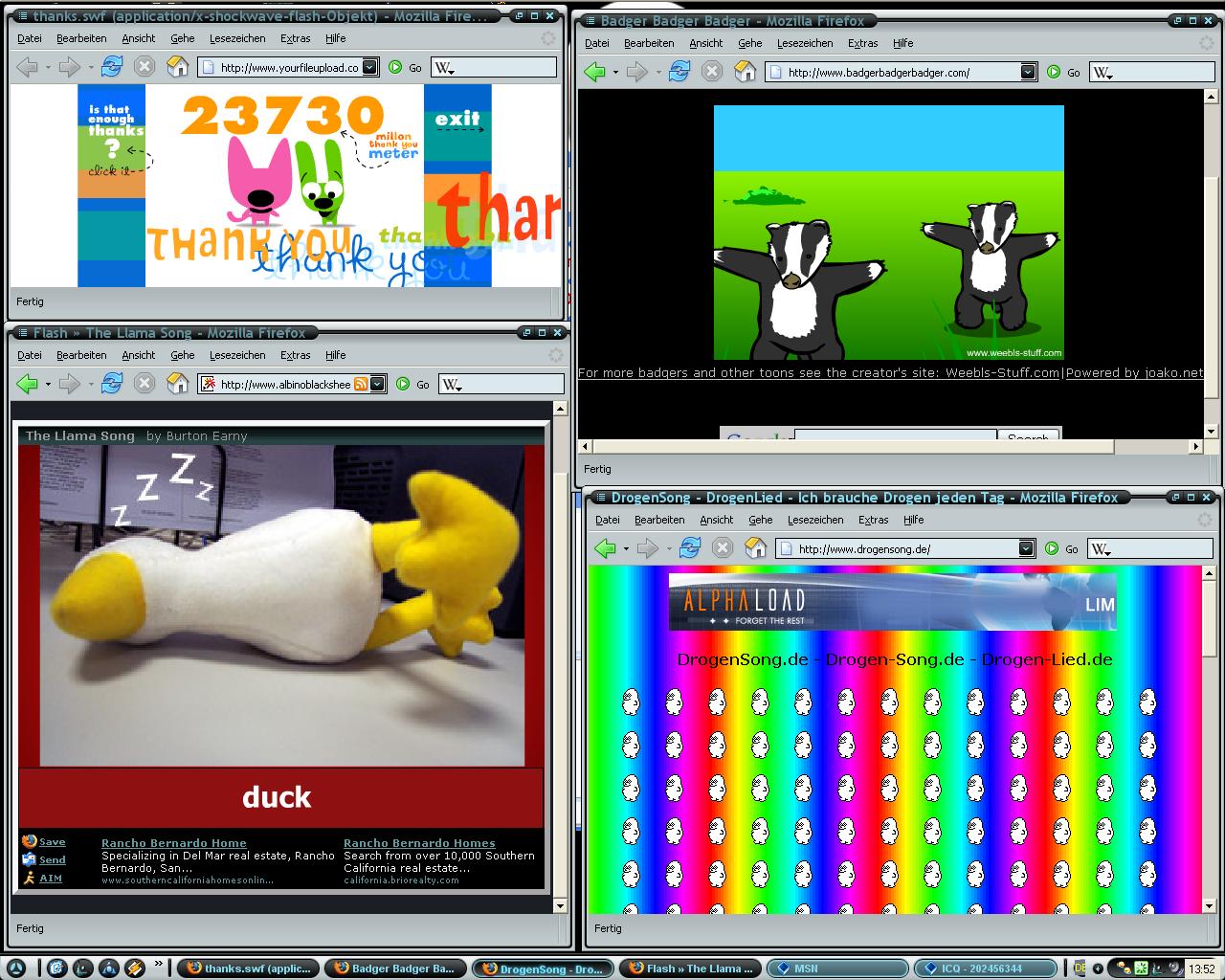Open the URL history dropdown in the Badger window

click(x=1028, y=72)
